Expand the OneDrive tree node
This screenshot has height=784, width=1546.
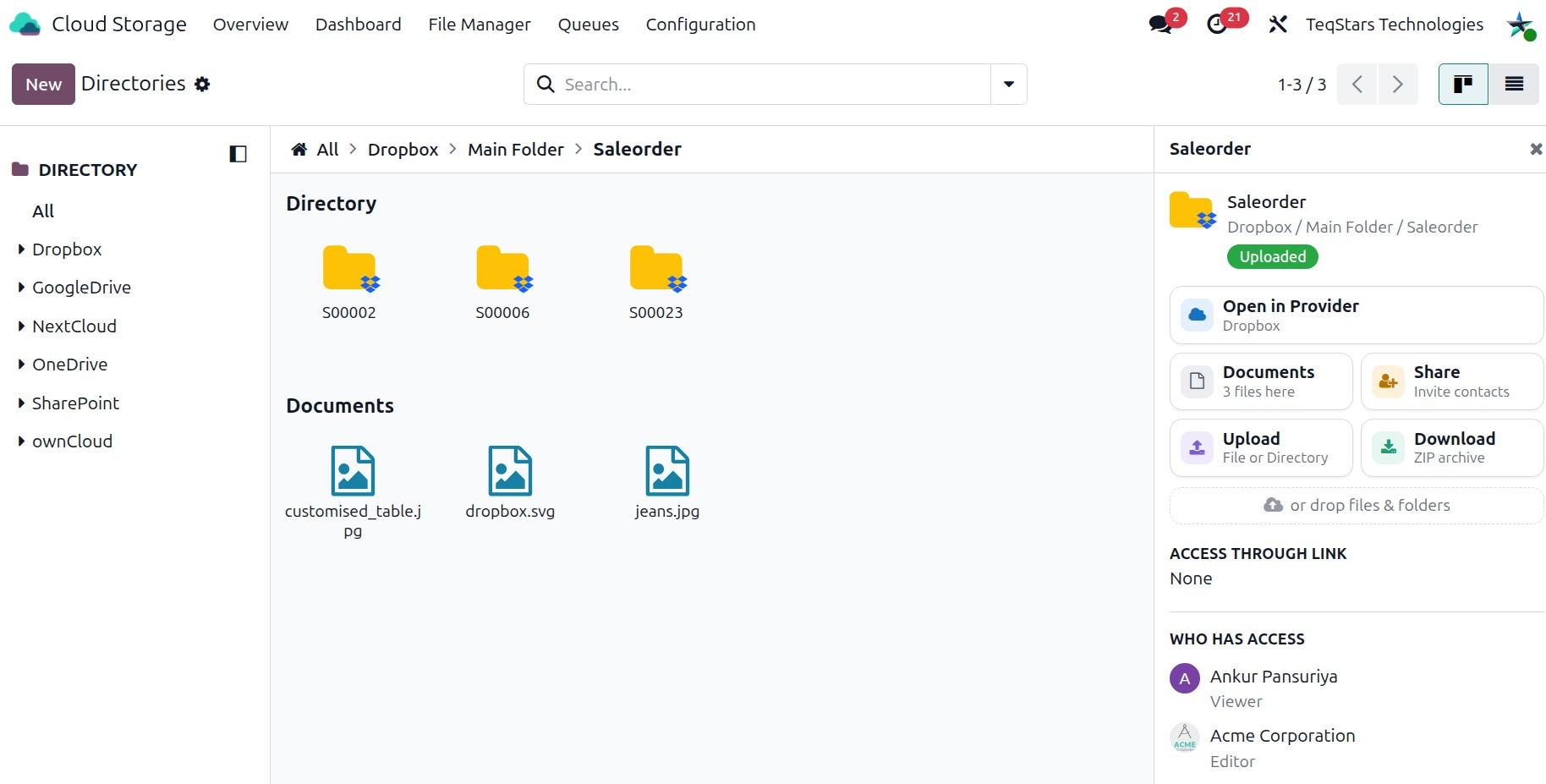(21, 365)
